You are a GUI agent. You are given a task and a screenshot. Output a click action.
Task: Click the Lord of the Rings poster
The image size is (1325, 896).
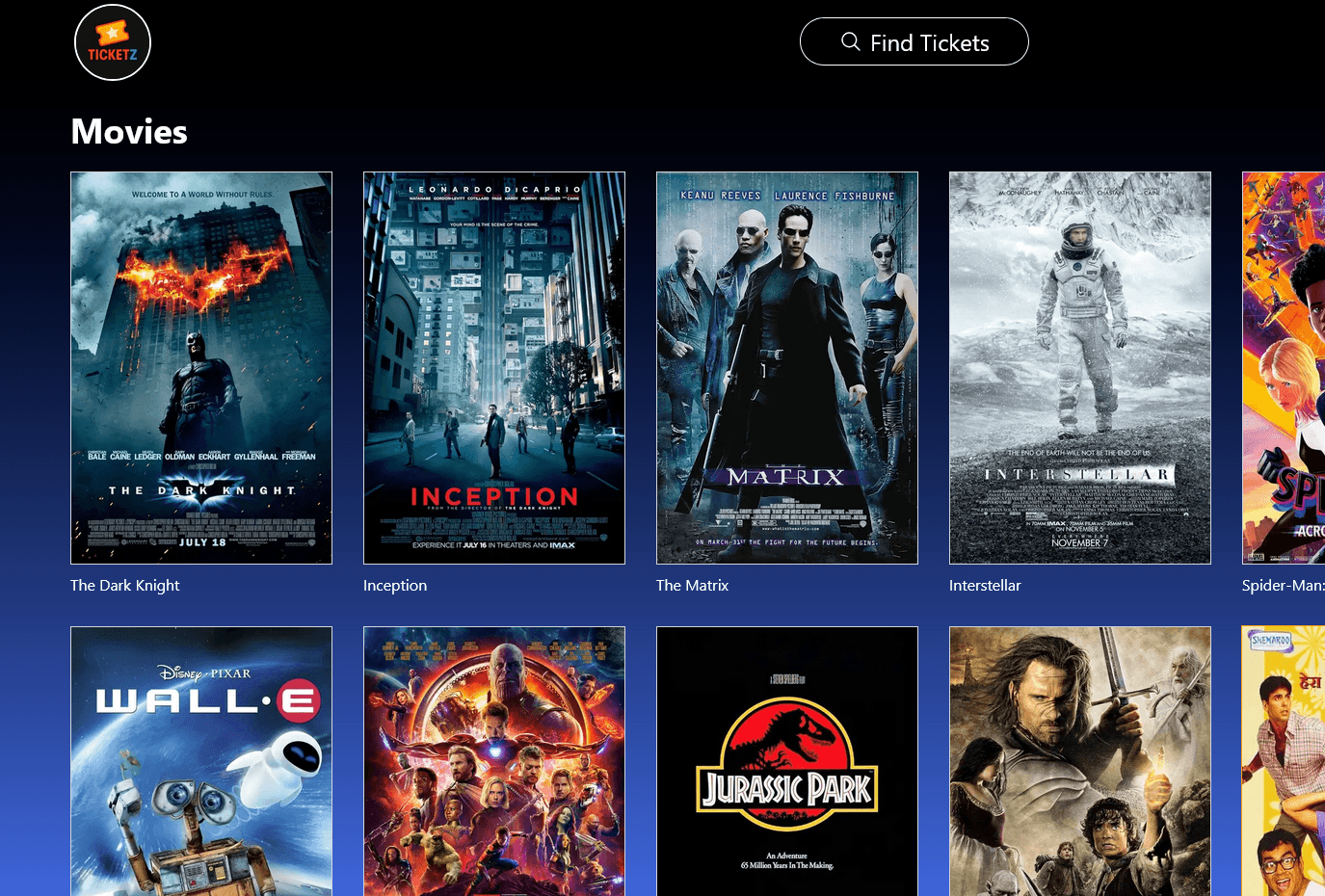[x=1080, y=761]
